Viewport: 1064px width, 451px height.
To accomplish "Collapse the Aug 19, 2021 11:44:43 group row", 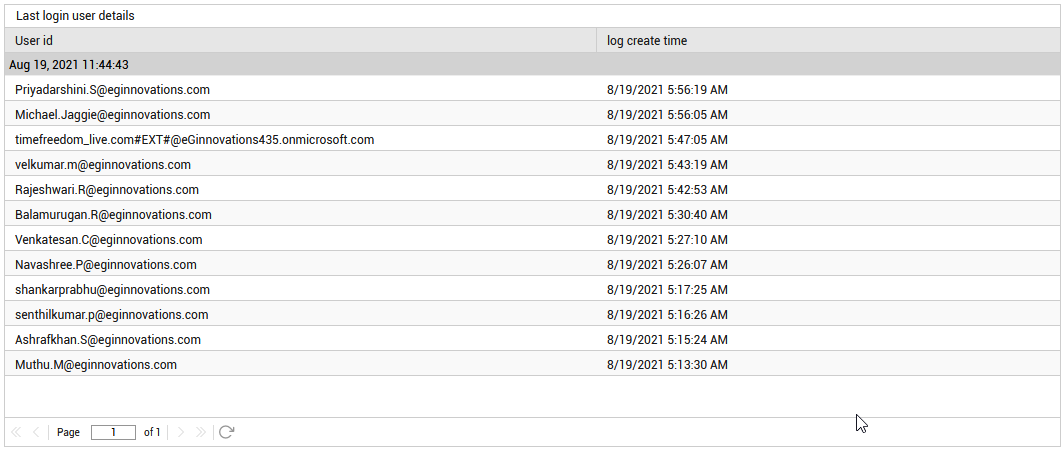I will coord(532,65).
